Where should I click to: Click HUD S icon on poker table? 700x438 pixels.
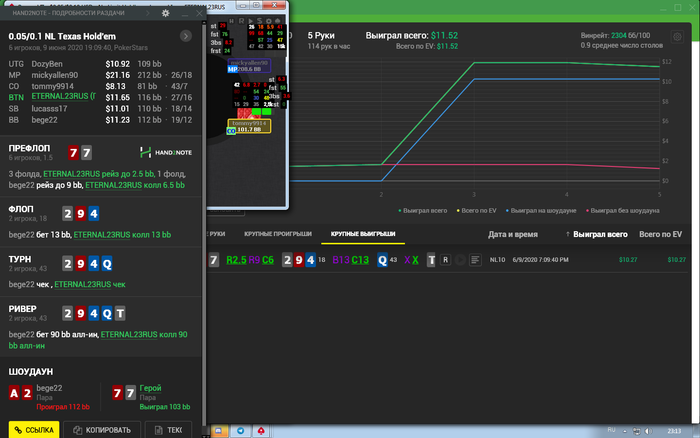point(259,21)
